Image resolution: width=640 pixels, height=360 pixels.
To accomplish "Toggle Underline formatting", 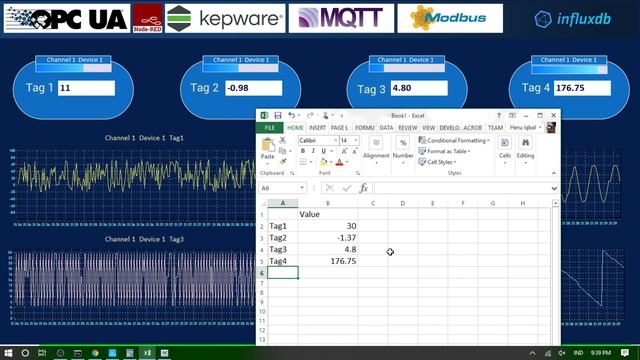I will pyautogui.click(x=323, y=151).
